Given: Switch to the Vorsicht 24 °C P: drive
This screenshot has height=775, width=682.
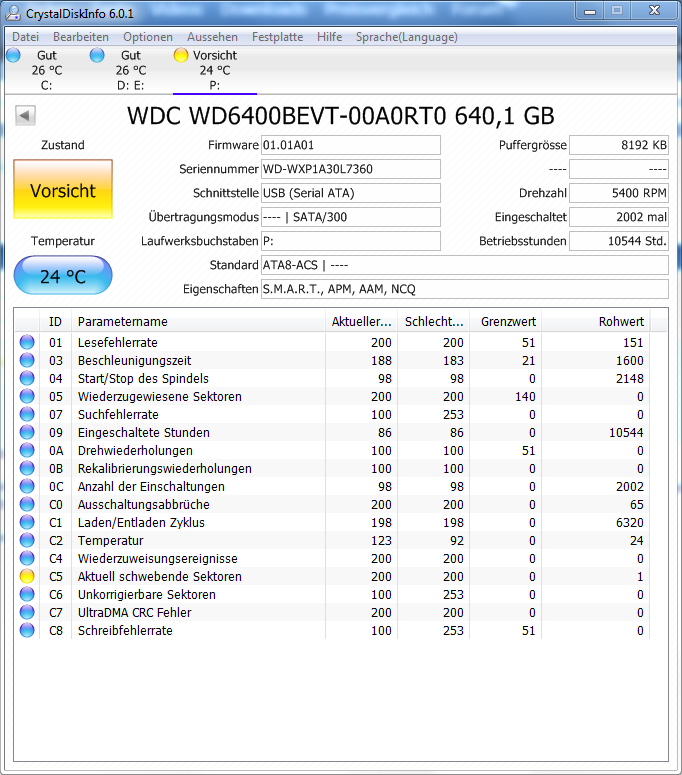Looking at the screenshot, I should [214, 70].
